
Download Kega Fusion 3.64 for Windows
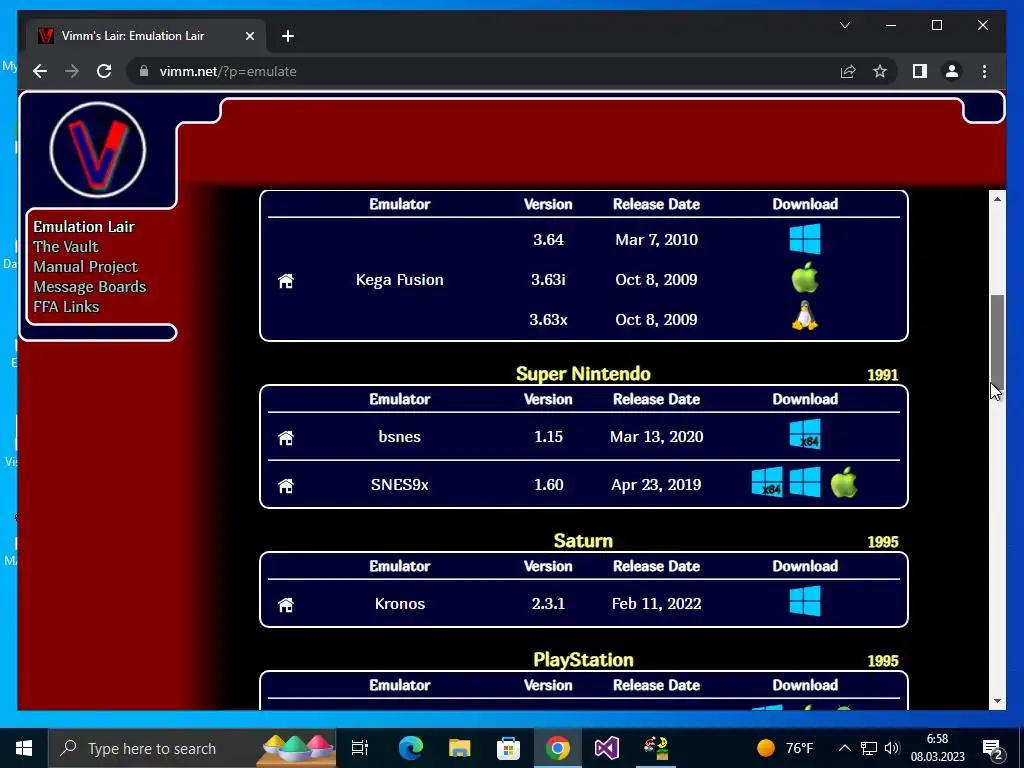tap(805, 240)
